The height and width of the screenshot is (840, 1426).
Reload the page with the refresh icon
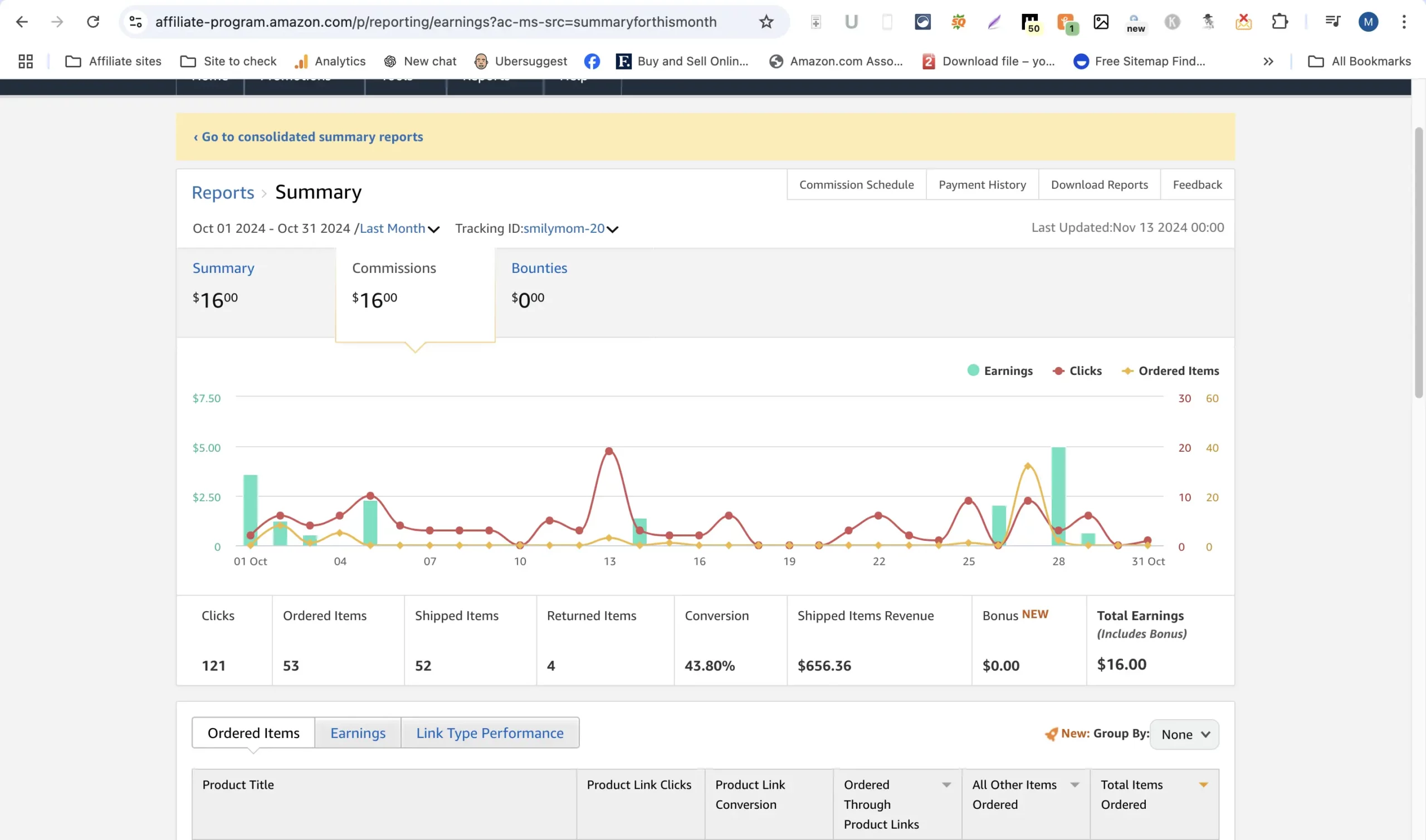point(93,22)
